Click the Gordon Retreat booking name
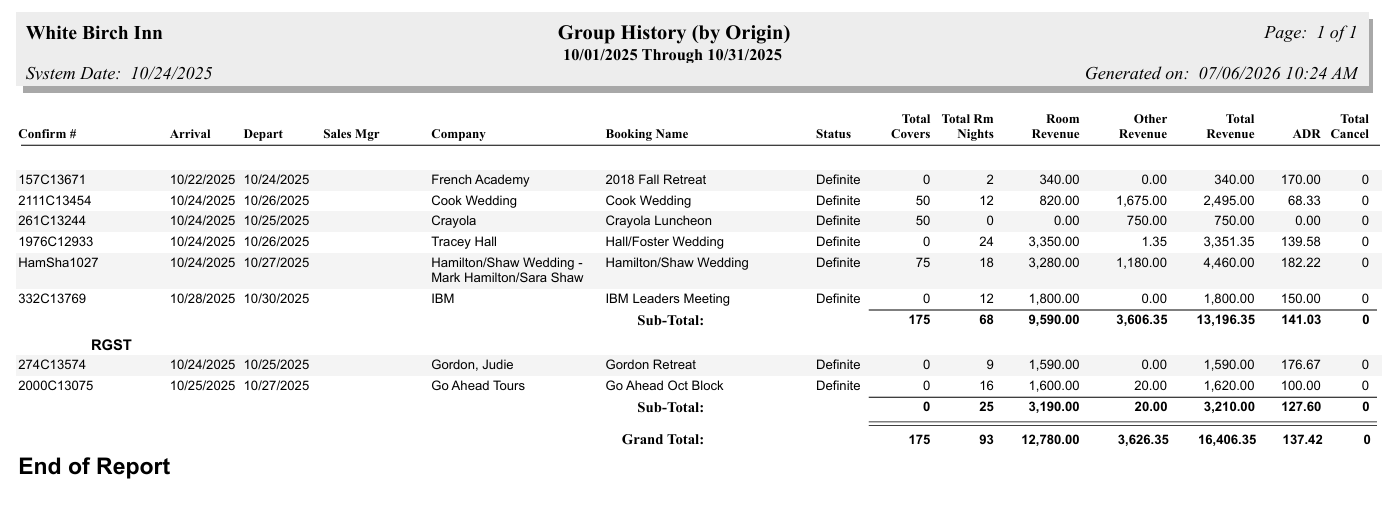 (651, 365)
